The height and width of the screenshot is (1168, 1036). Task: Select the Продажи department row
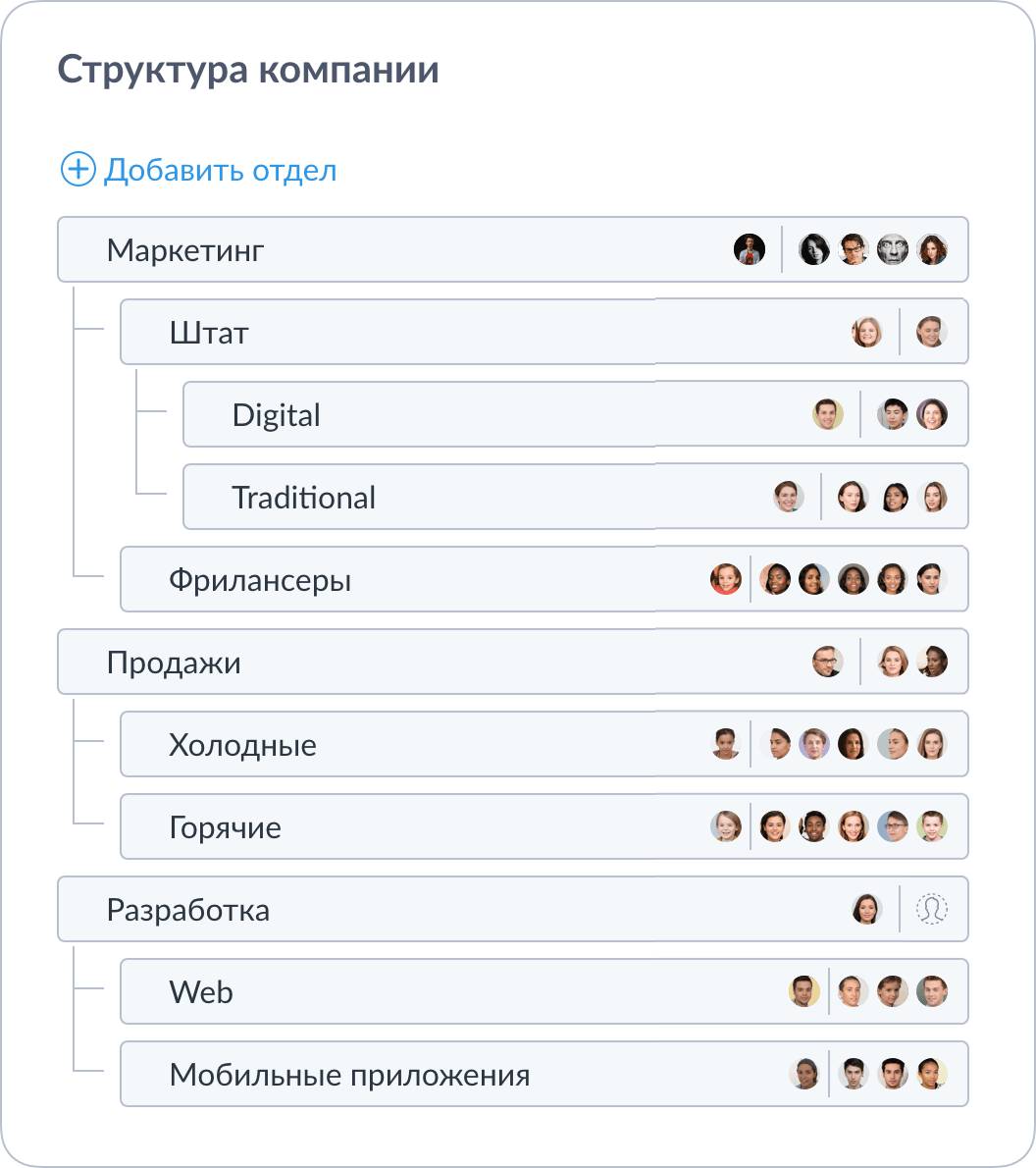(x=392, y=663)
